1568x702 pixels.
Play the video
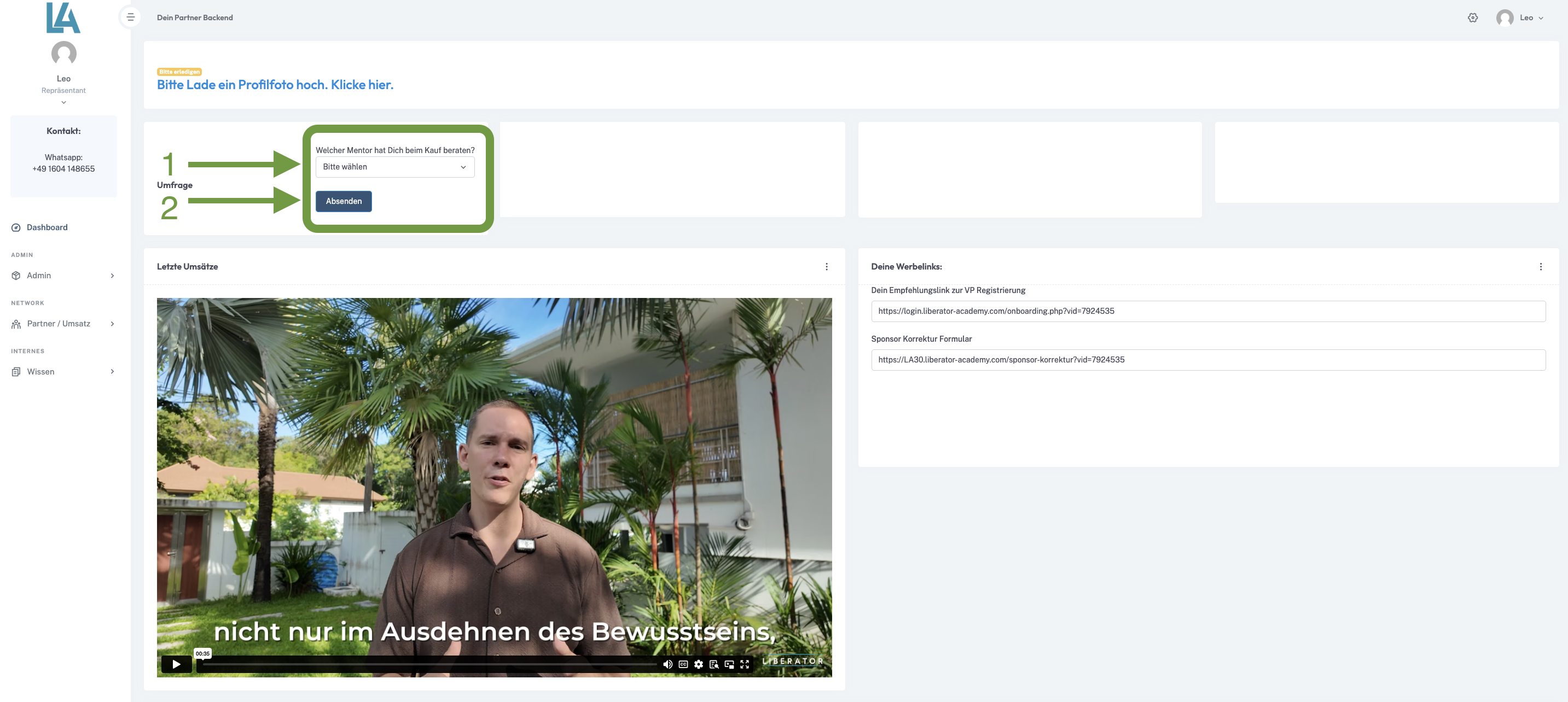click(177, 664)
